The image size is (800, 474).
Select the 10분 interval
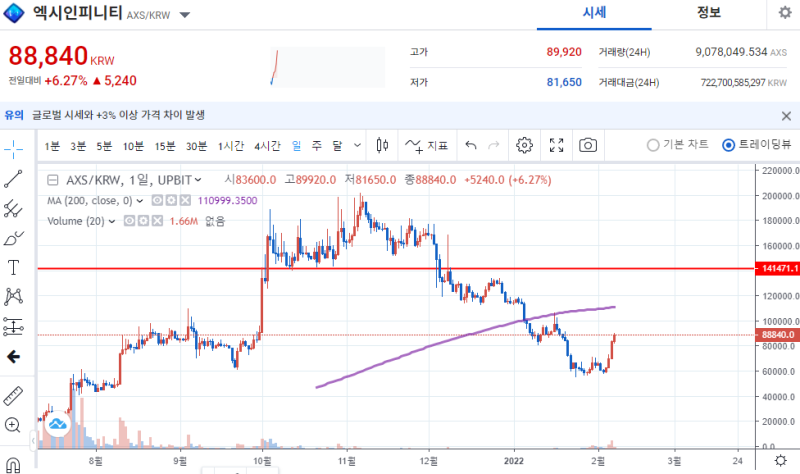point(133,146)
